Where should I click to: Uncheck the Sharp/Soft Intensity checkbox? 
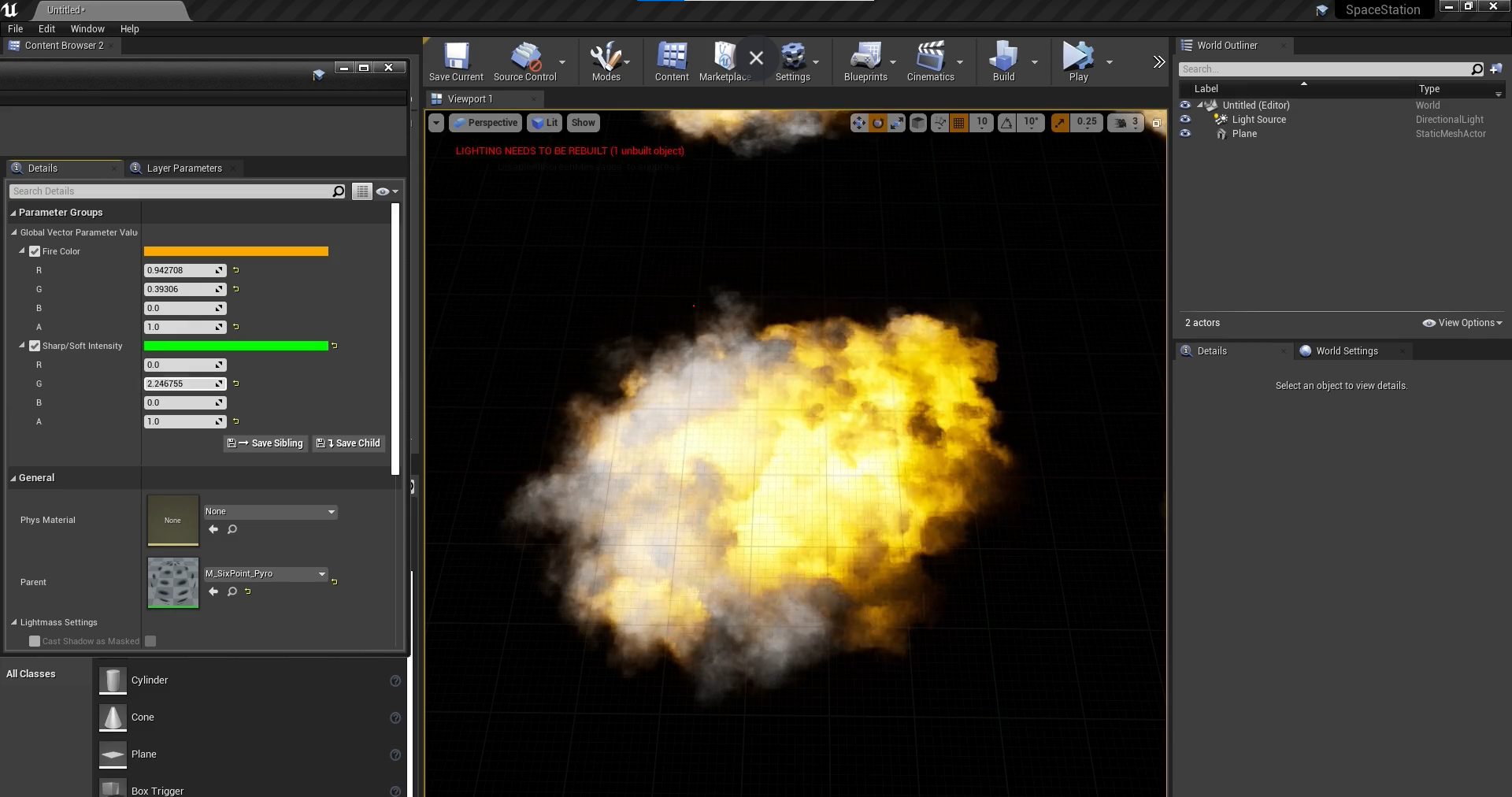click(x=35, y=346)
